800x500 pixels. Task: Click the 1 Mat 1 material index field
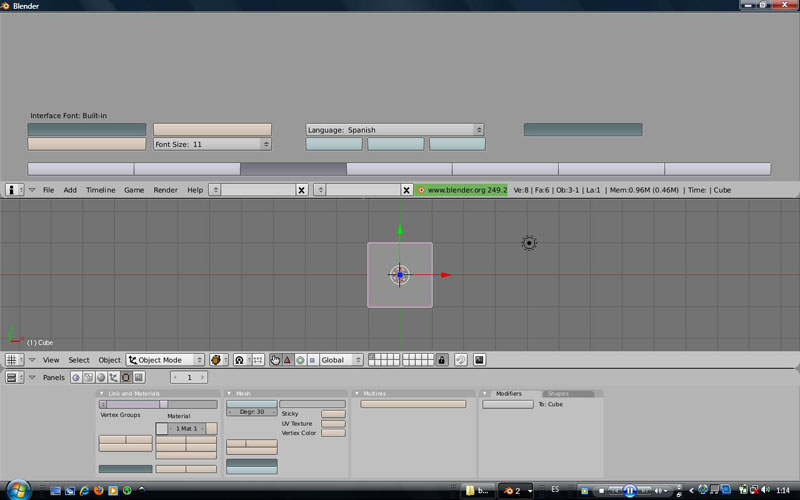point(187,429)
